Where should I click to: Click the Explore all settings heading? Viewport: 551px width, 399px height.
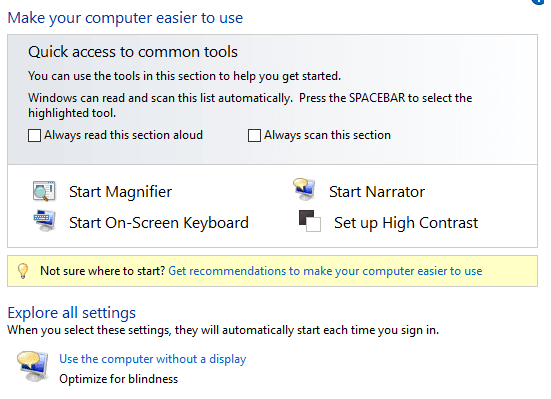point(72,313)
